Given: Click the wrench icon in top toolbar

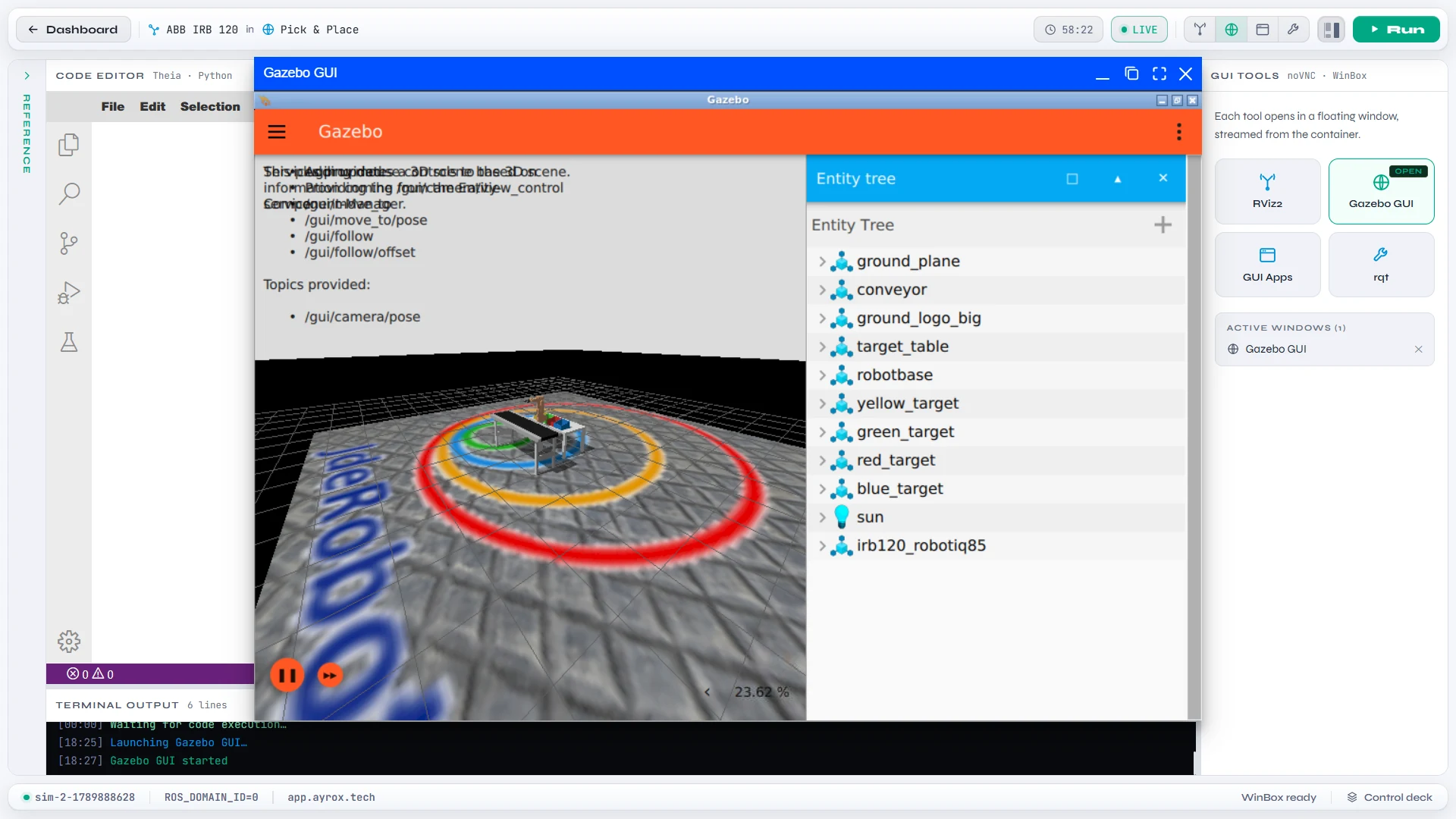Looking at the screenshot, I should [1294, 30].
